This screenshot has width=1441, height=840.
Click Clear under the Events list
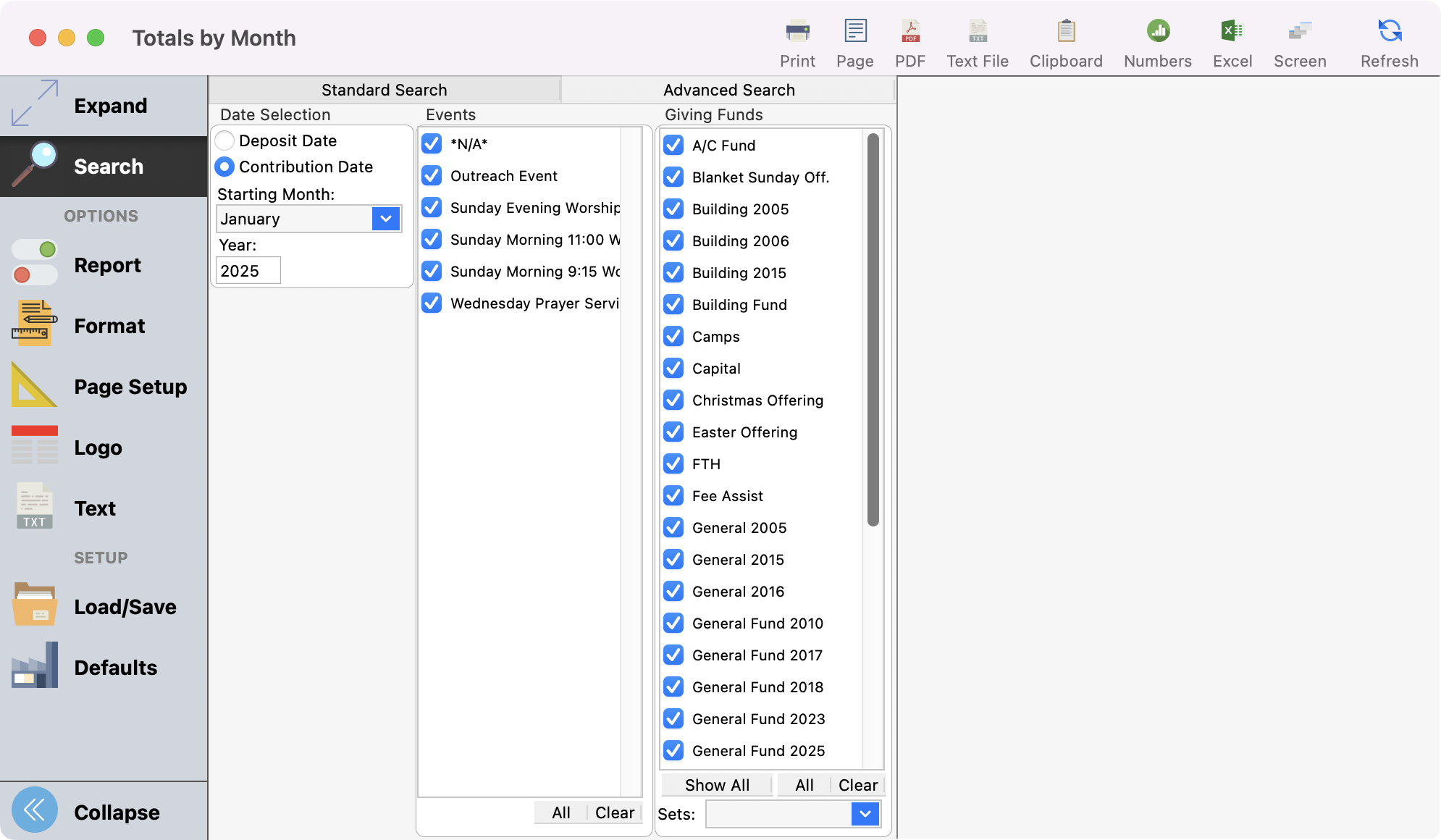click(x=614, y=812)
